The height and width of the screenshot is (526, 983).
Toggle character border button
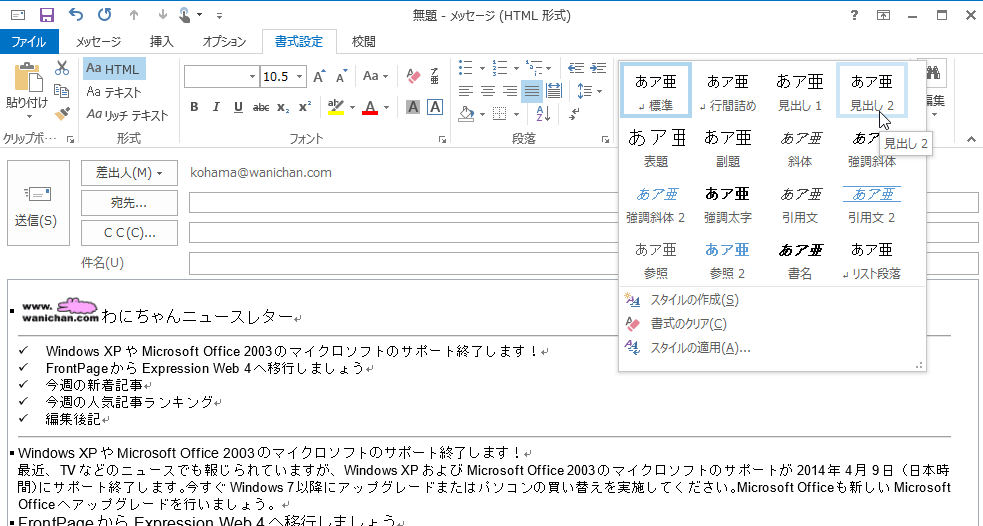click(x=435, y=107)
